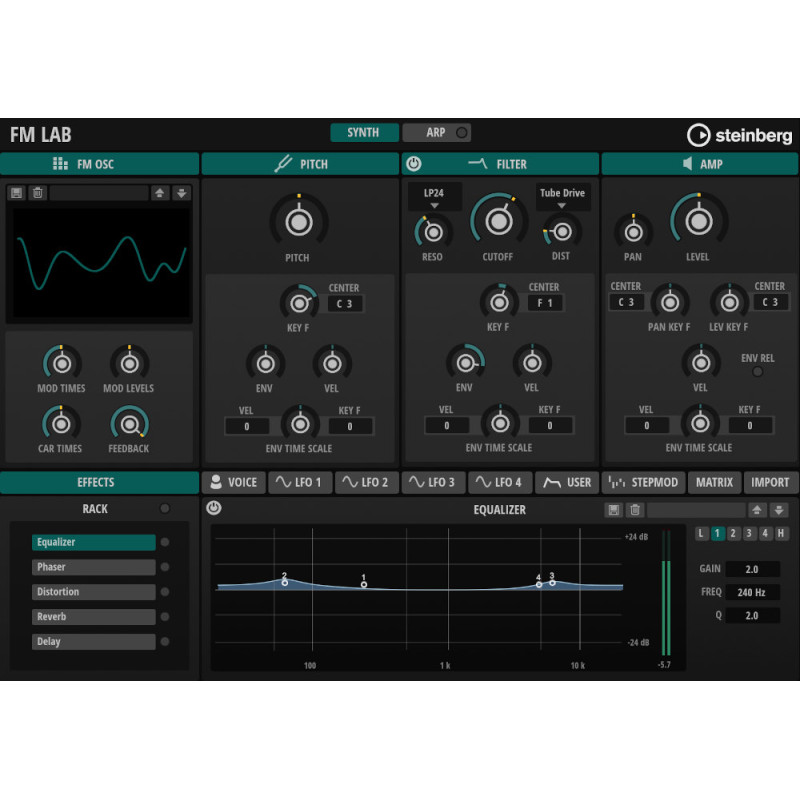Open the LFO 2 tab
800x800 pixels.
(366, 482)
